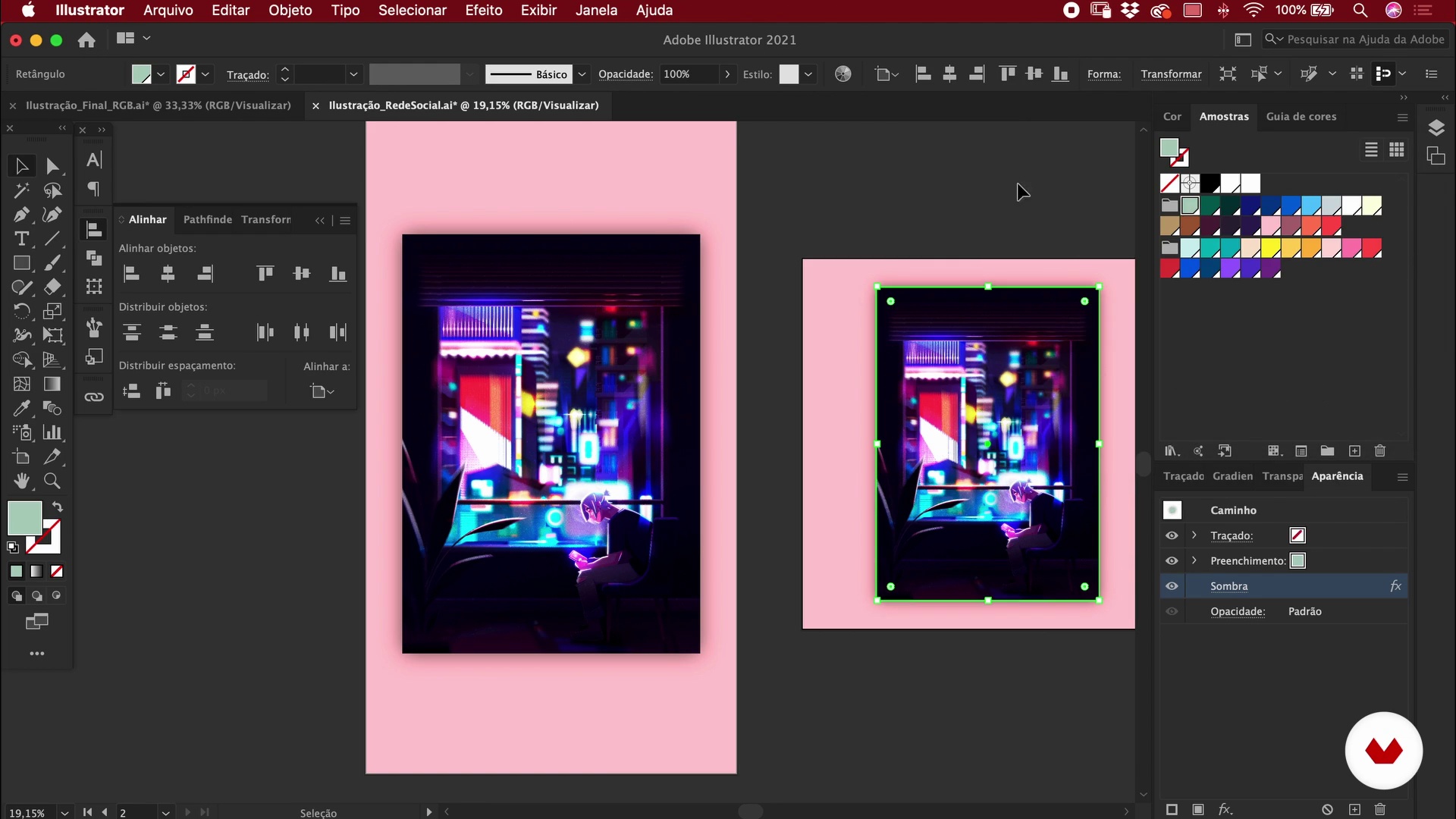Toggle visibility of Sombra effect

(x=1172, y=586)
